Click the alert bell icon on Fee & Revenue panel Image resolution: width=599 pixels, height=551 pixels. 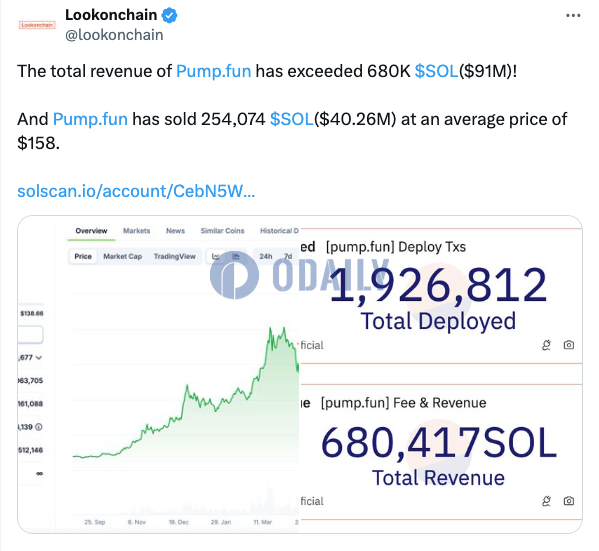546,501
